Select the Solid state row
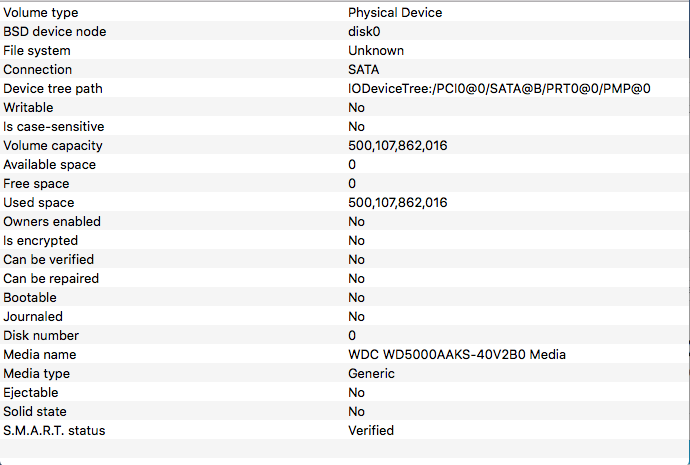 pyautogui.click(x=344, y=411)
